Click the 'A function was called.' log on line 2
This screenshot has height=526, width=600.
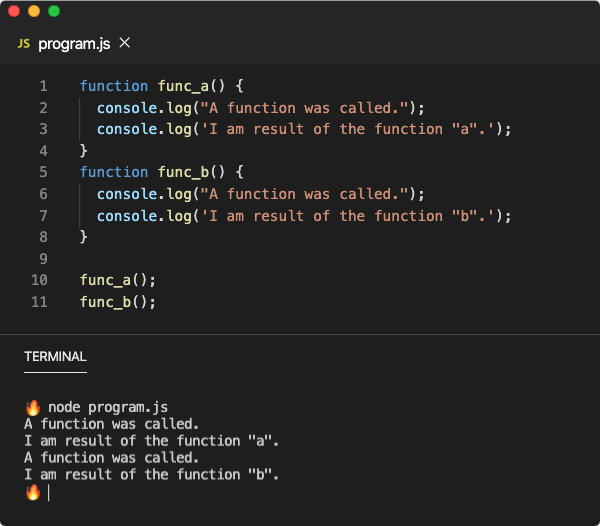tap(261, 108)
